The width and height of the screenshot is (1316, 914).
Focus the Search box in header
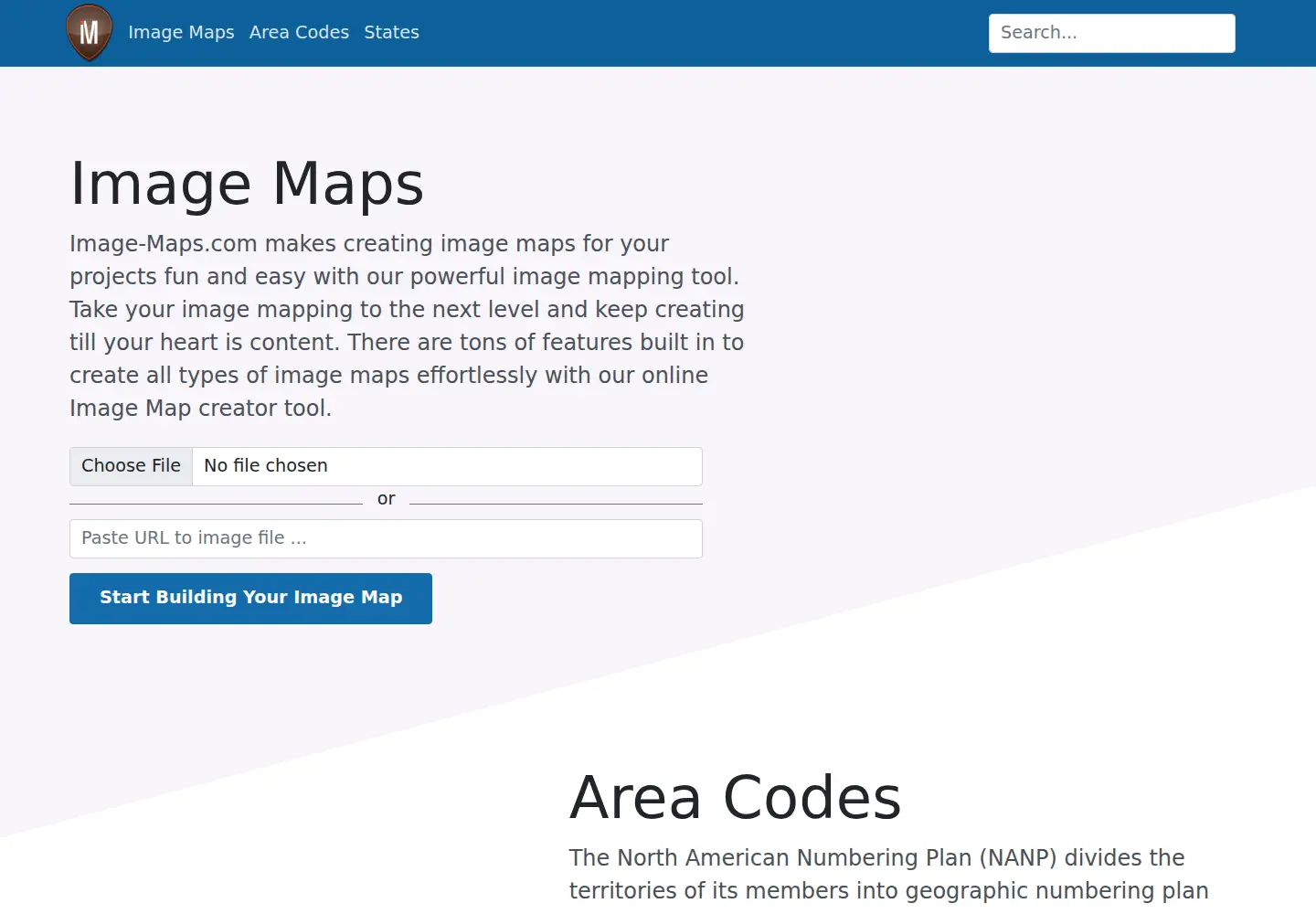(1111, 33)
